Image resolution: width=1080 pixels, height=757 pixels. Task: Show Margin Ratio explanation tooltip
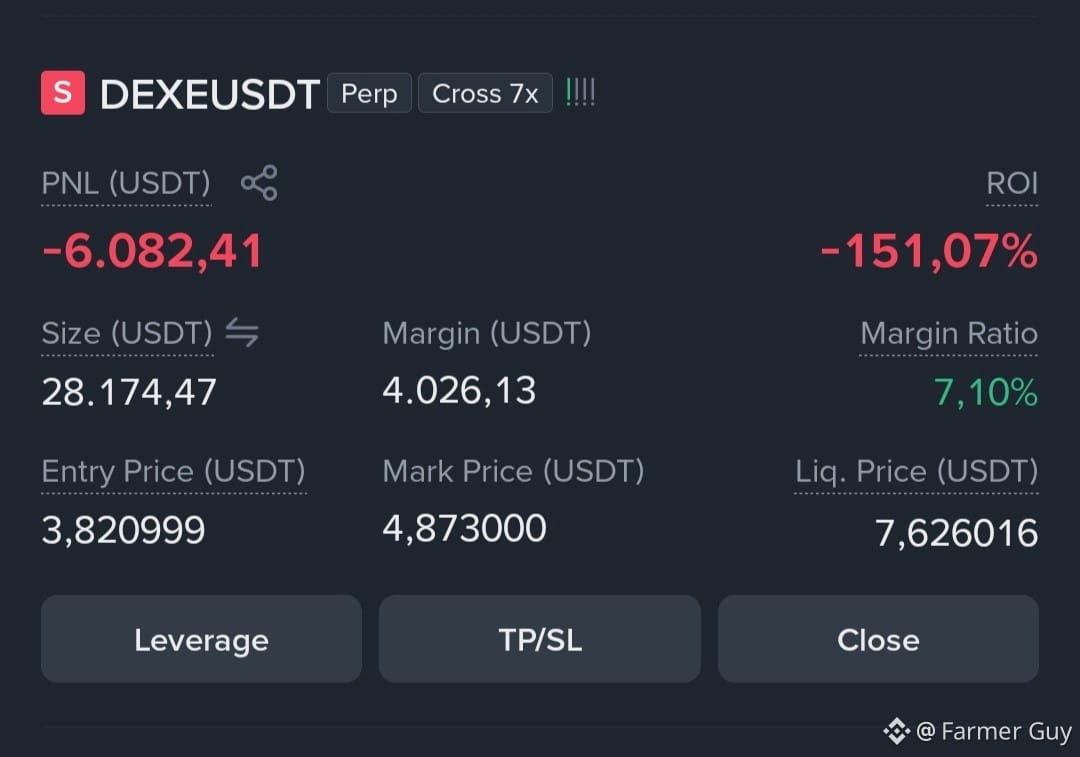coord(948,333)
